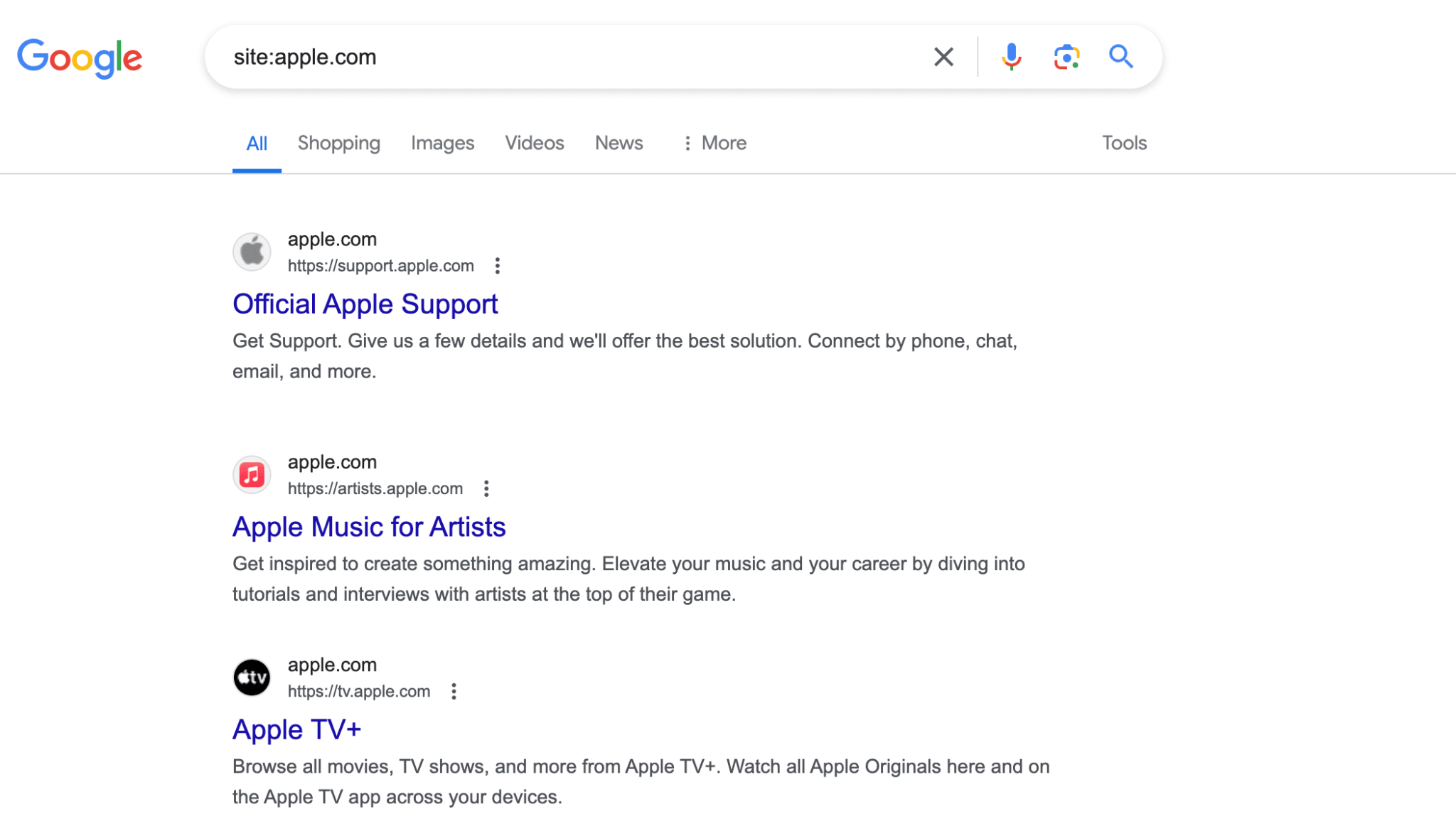Click into the site:apple.com search field
The image size is (1456, 836).
point(569,57)
